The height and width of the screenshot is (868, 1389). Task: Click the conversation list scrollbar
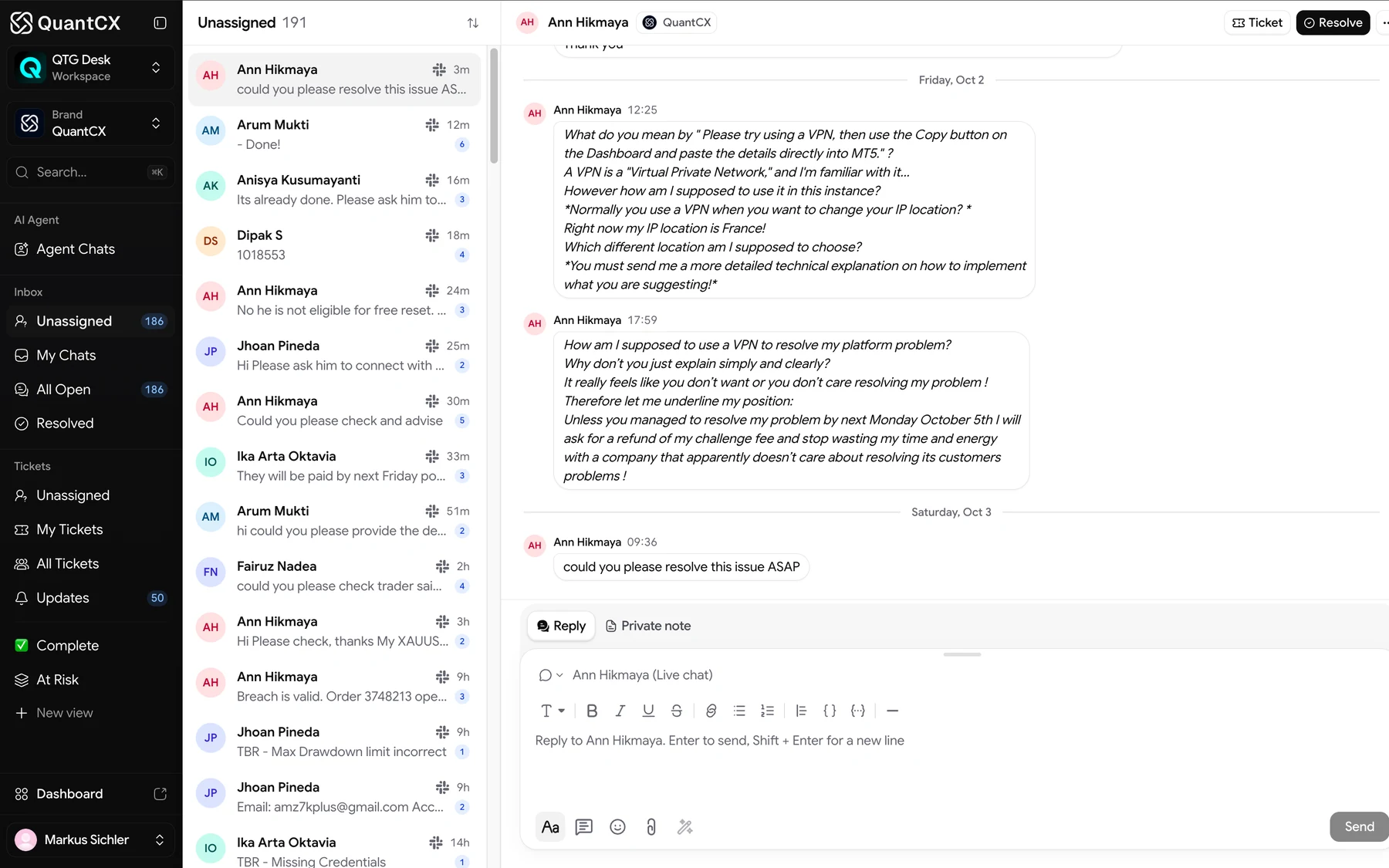[493, 106]
